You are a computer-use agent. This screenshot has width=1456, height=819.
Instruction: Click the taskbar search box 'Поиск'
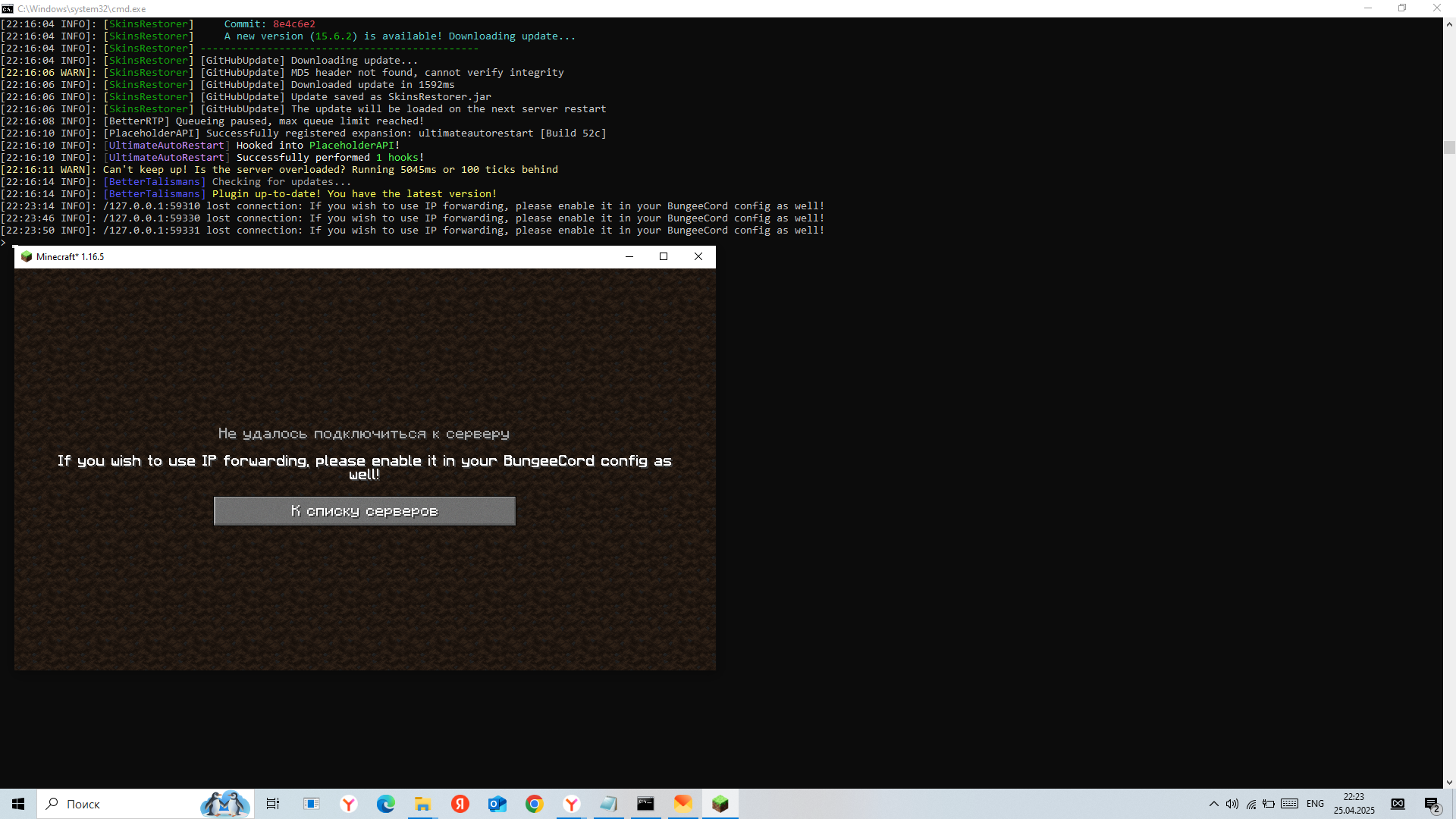click(146, 804)
